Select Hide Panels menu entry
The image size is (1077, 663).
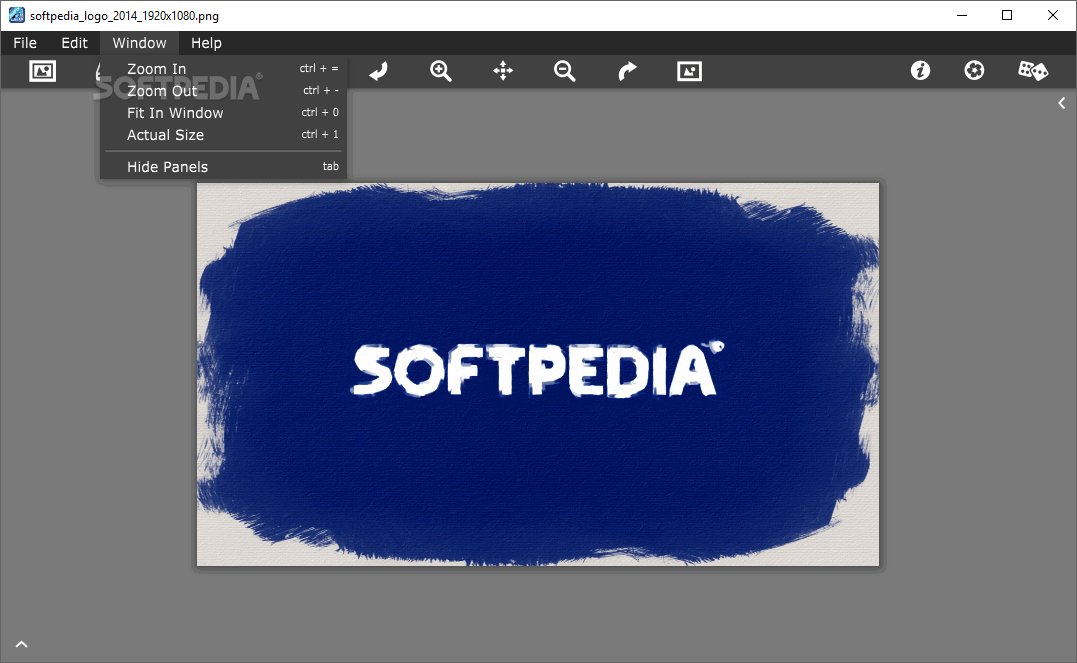pyautogui.click(x=223, y=167)
